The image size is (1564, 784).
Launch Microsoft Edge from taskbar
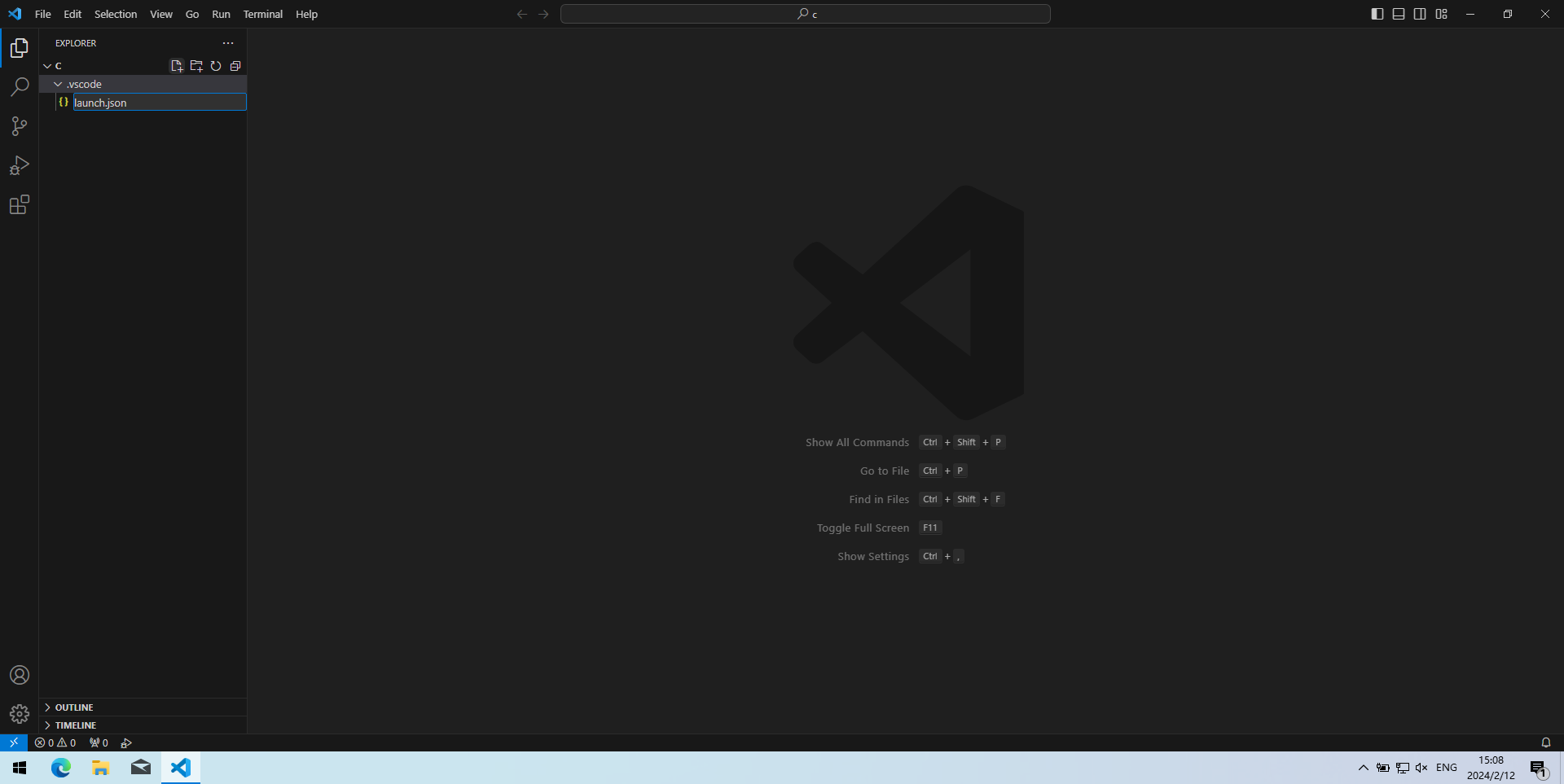click(x=61, y=768)
